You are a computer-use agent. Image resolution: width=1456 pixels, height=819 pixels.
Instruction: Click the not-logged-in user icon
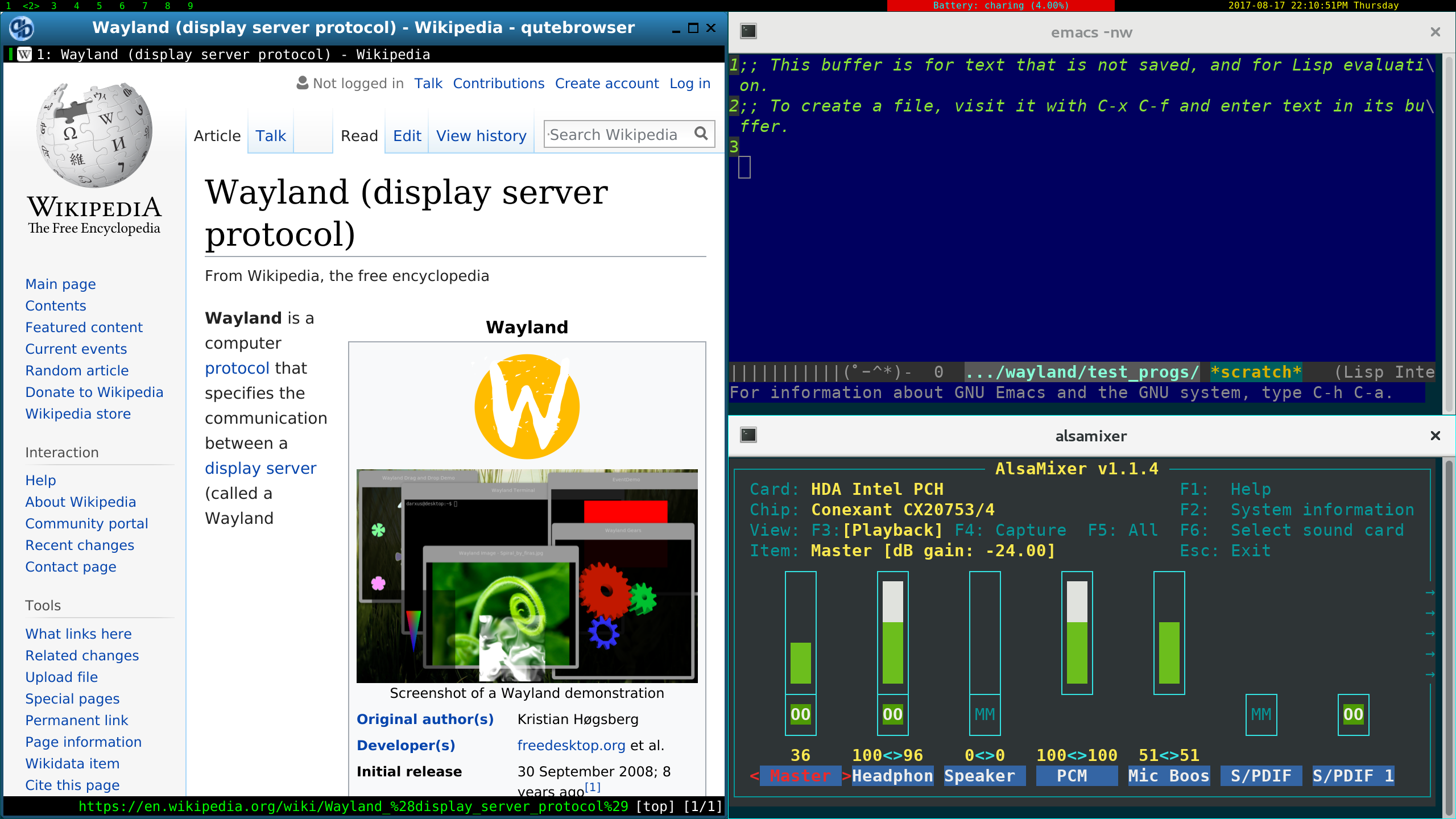(x=303, y=83)
